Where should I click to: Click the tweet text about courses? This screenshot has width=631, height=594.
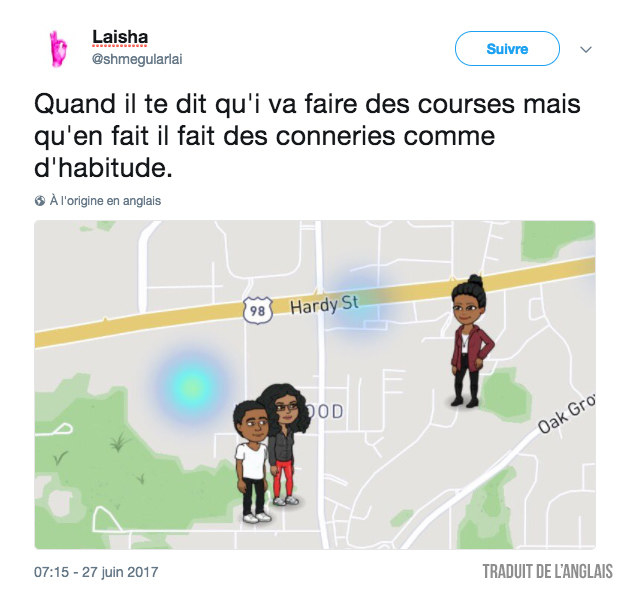pos(307,136)
